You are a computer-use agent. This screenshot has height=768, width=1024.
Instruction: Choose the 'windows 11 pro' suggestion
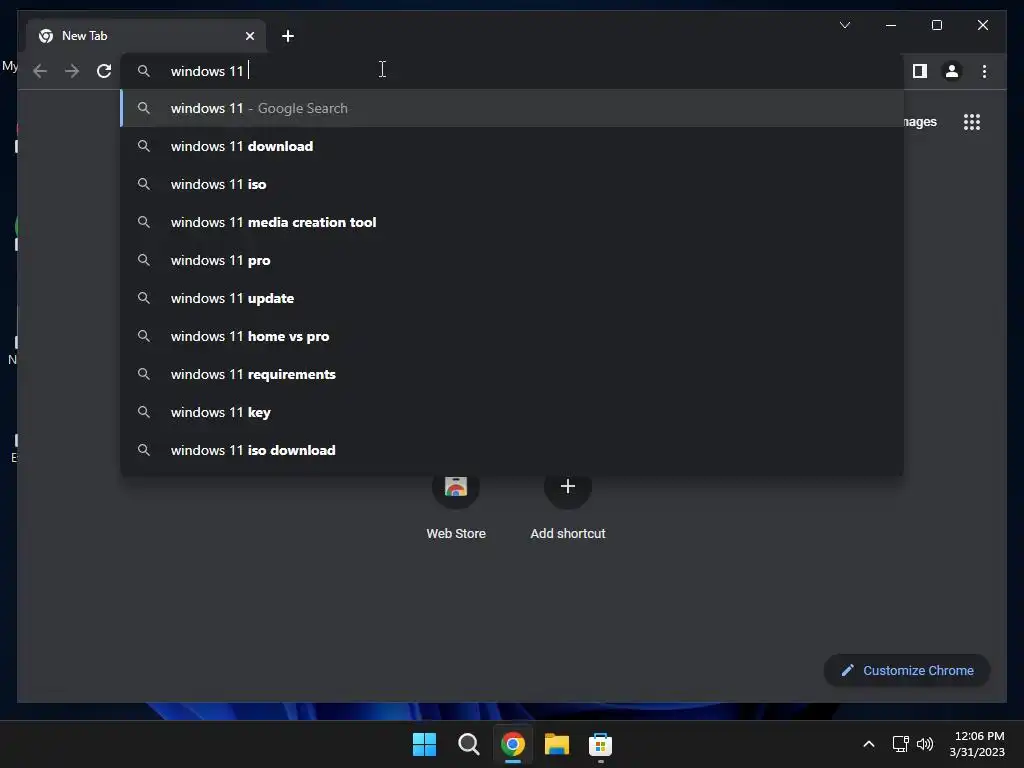513,260
